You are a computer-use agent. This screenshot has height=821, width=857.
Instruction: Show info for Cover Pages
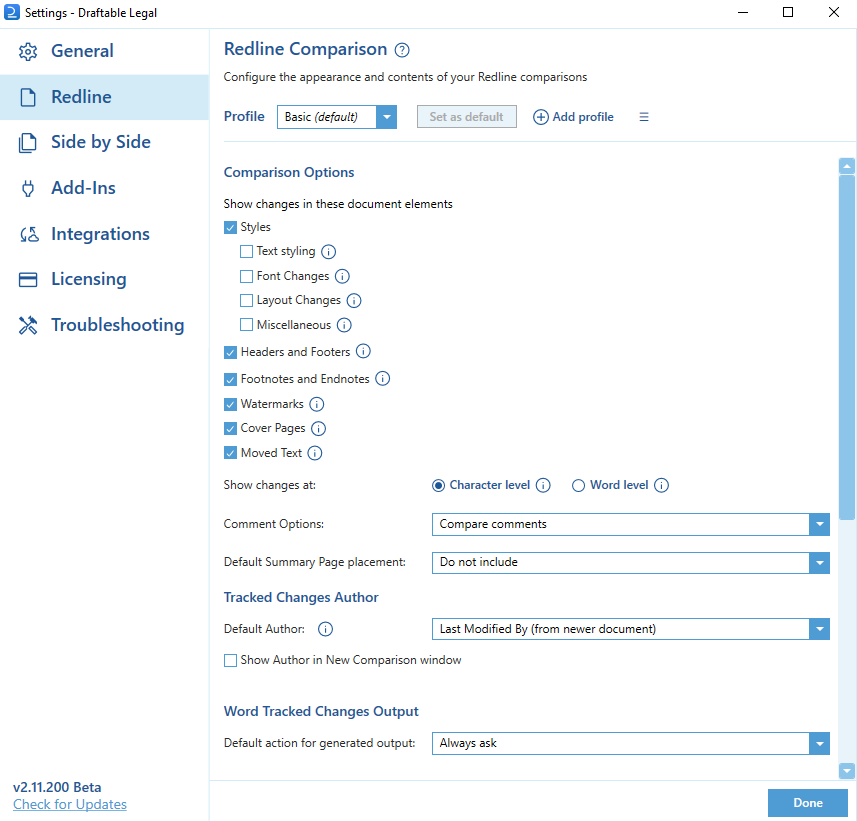pyautogui.click(x=319, y=429)
